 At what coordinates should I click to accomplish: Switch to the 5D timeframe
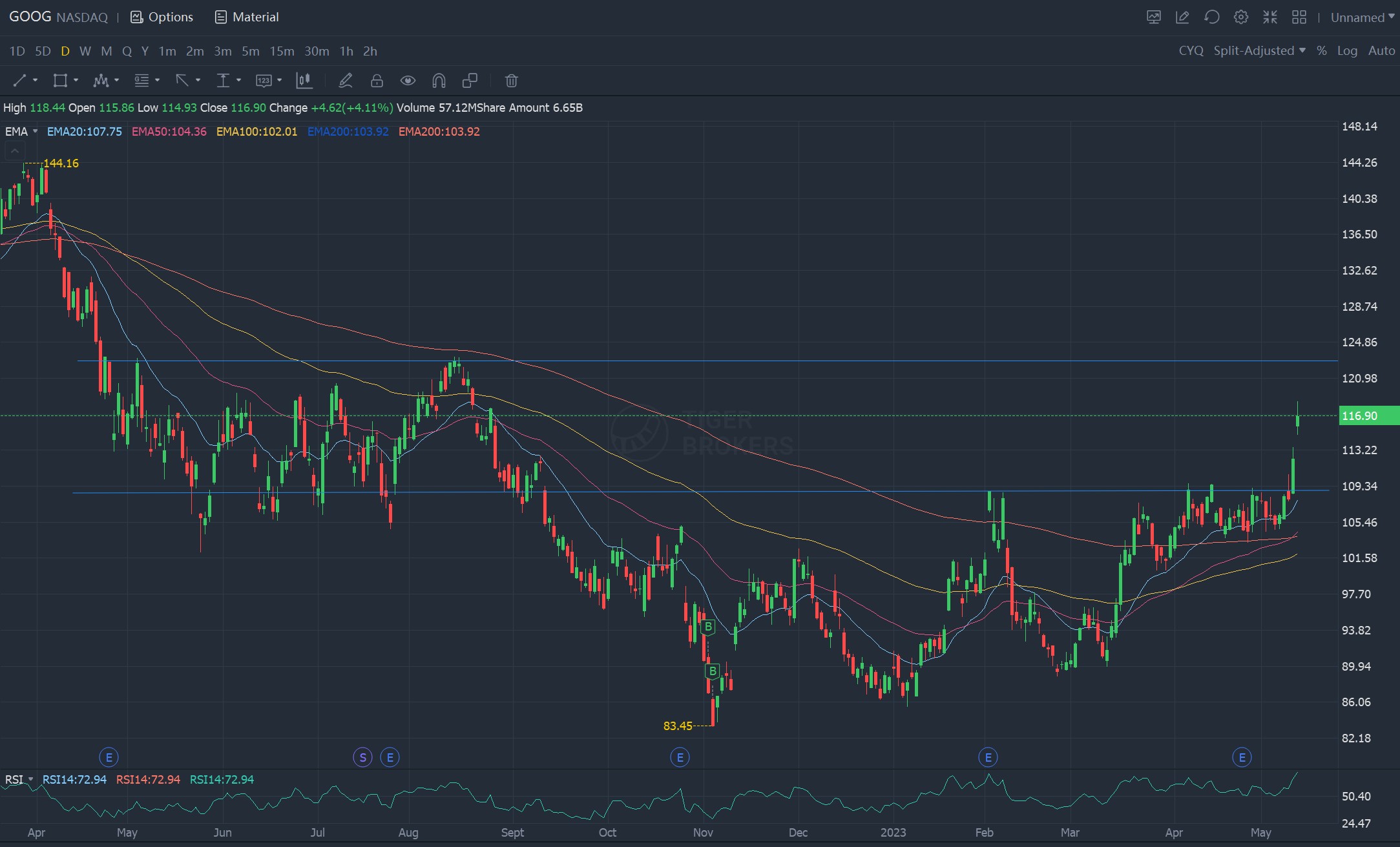click(x=43, y=51)
